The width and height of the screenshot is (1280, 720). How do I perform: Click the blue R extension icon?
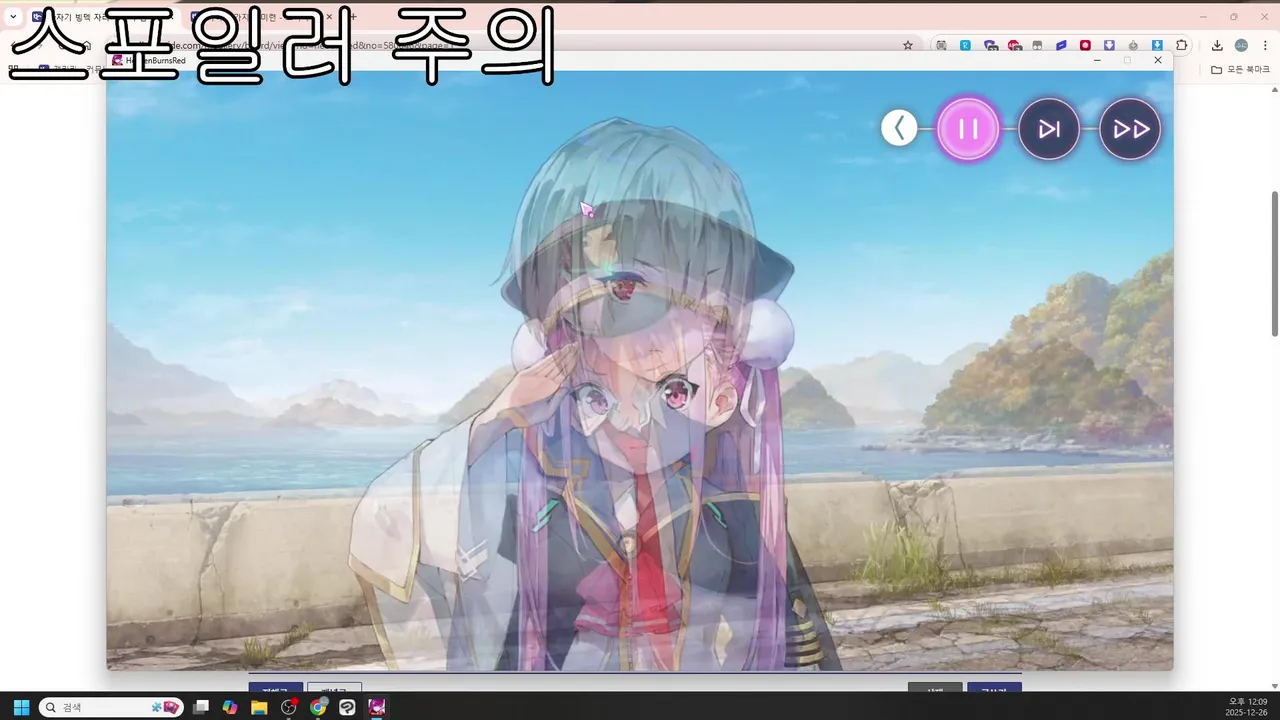pyautogui.click(x=966, y=45)
